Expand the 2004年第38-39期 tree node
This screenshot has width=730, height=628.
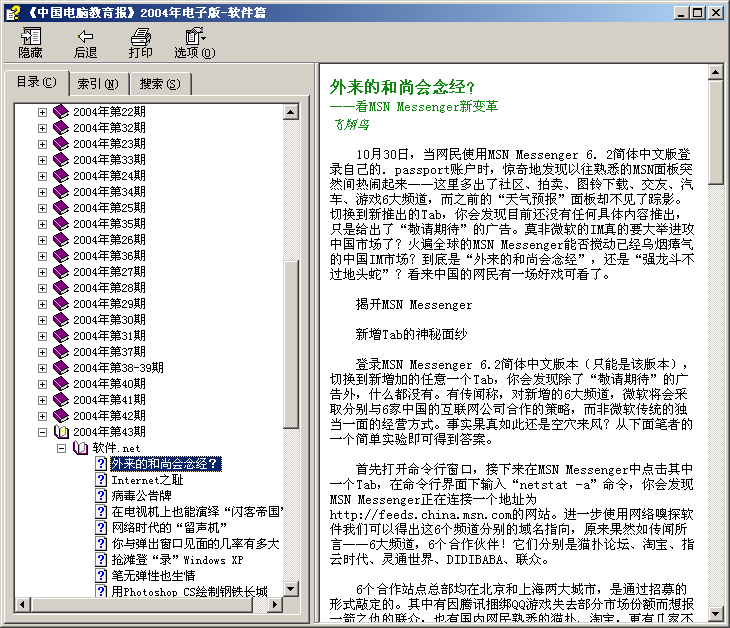pyautogui.click(x=42, y=368)
